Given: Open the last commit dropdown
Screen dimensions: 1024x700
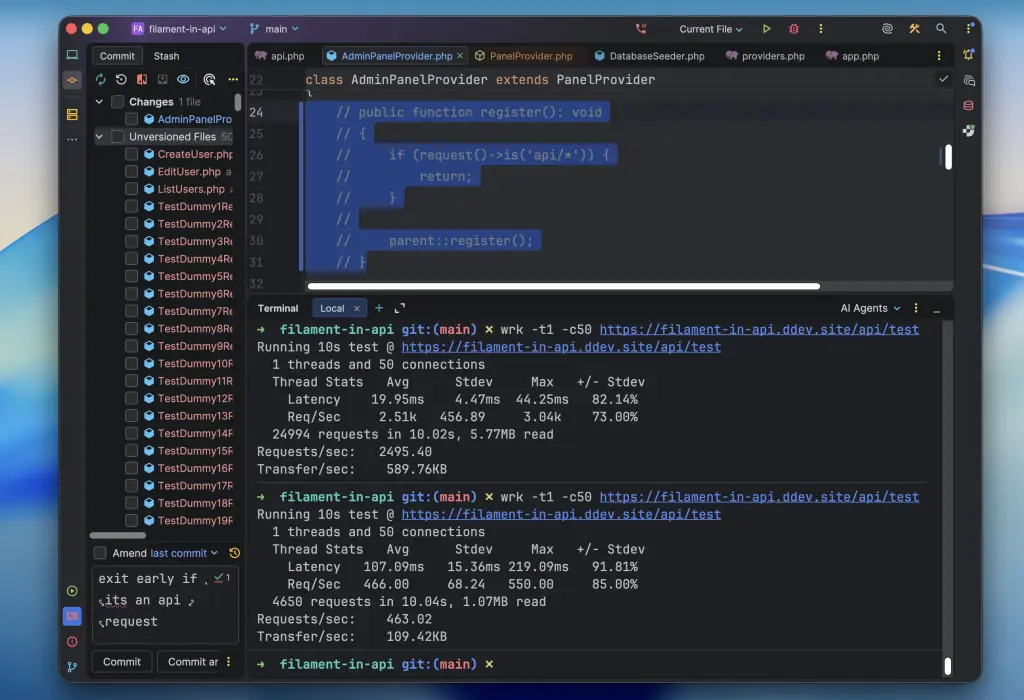Looking at the screenshot, I should tap(184, 553).
